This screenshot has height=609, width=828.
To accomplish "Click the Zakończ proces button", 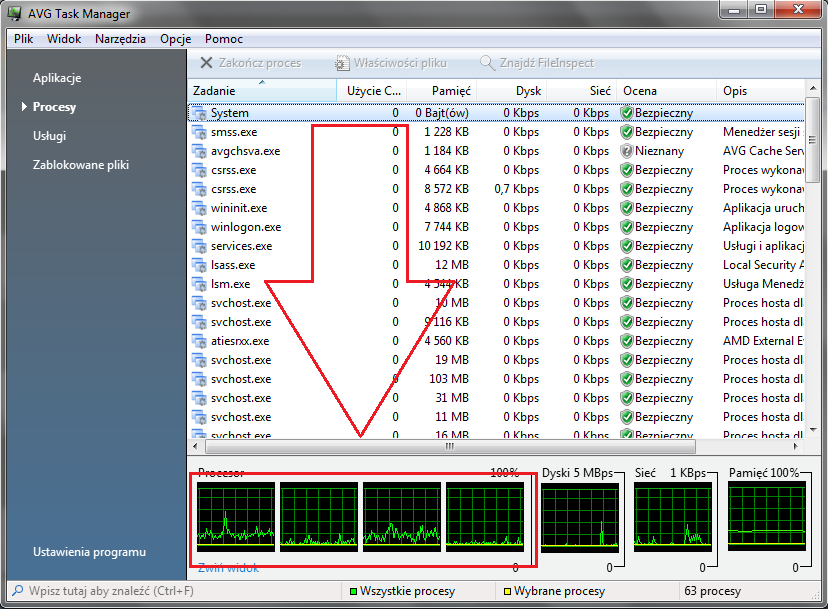I will (x=251, y=63).
